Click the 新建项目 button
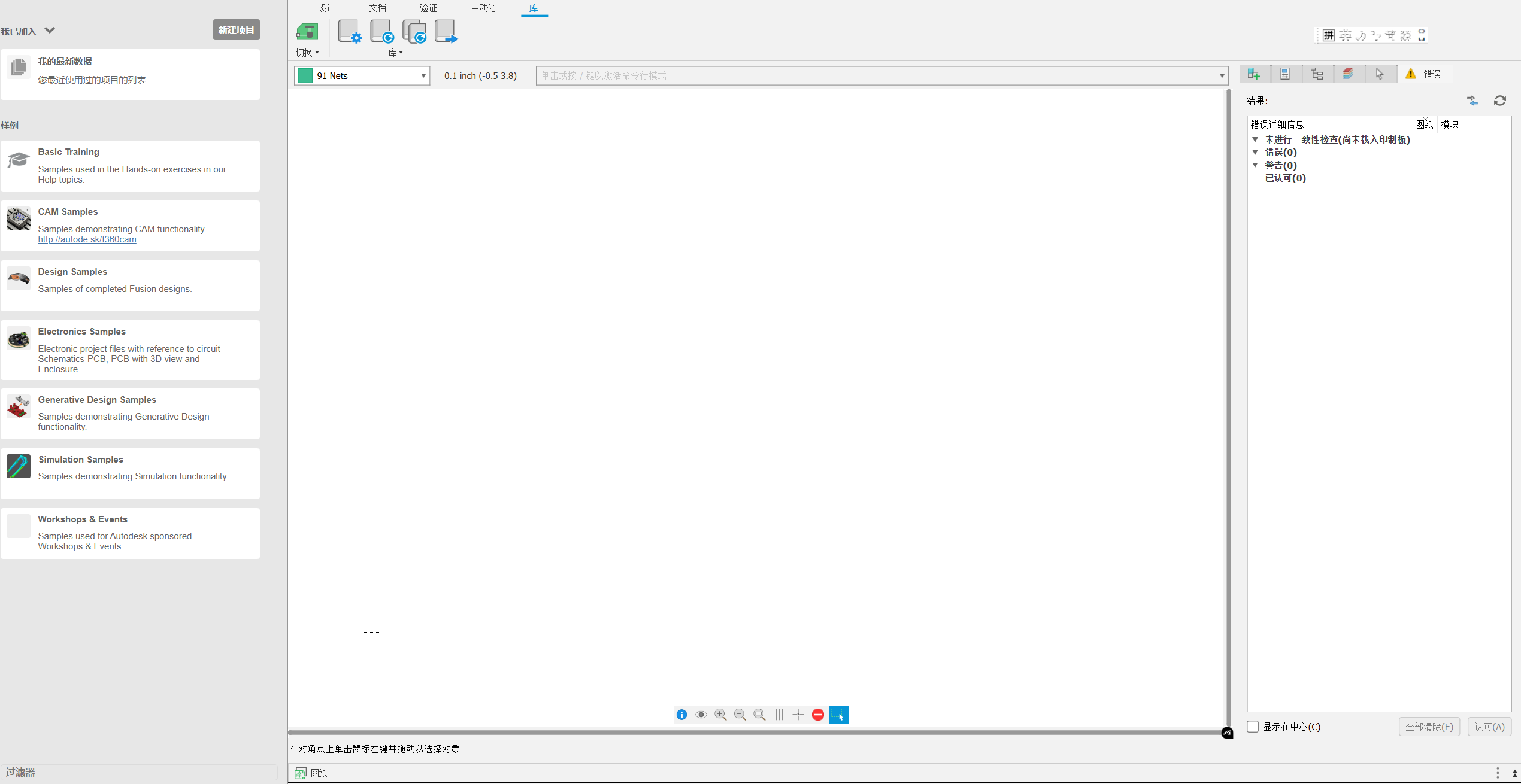 [x=237, y=29]
